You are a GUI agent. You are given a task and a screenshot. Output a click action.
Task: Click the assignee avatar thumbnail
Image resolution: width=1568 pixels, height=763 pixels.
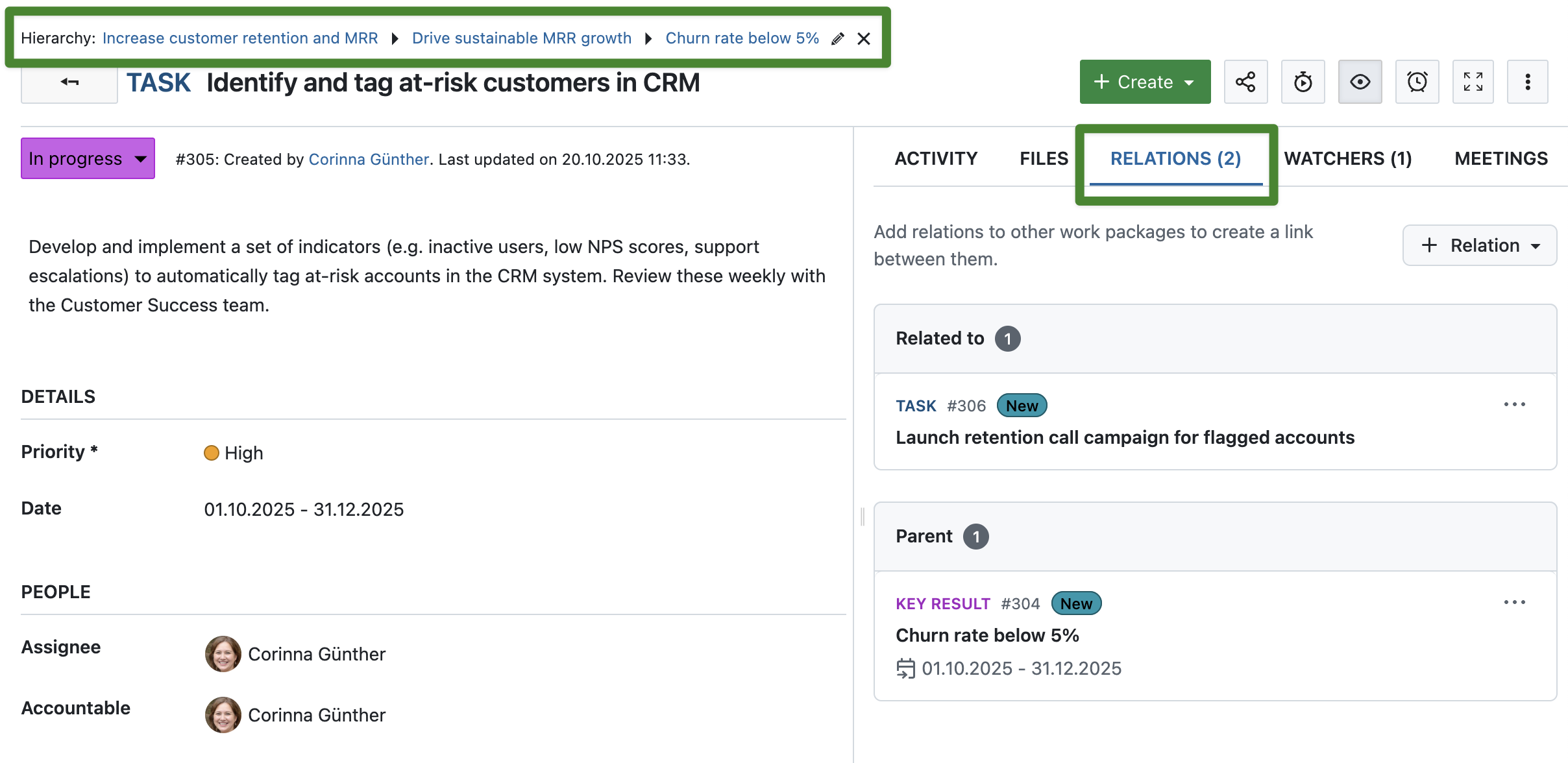[222, 653]
